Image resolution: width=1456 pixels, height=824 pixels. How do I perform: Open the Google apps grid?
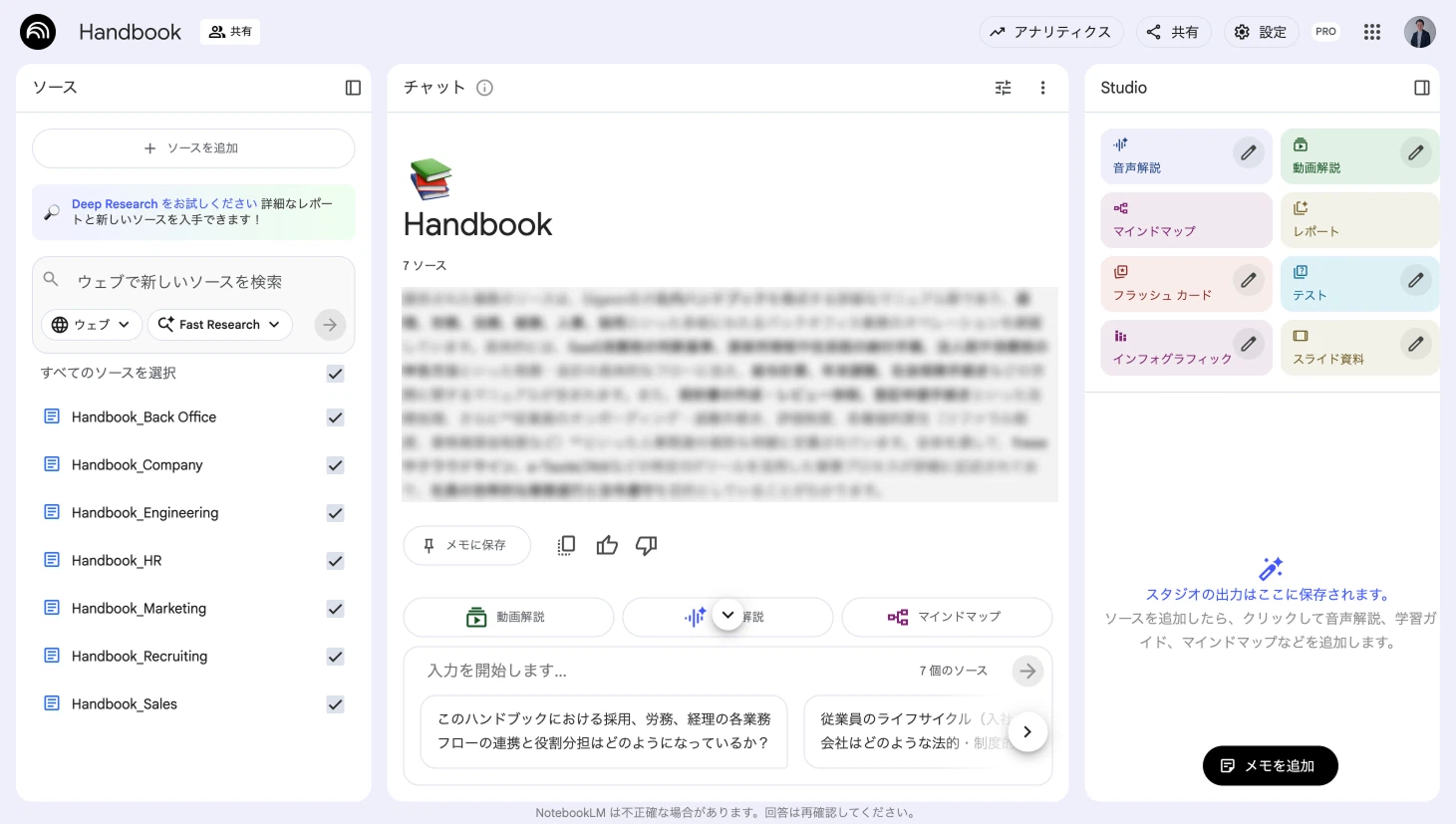[x=1372, y=32]
